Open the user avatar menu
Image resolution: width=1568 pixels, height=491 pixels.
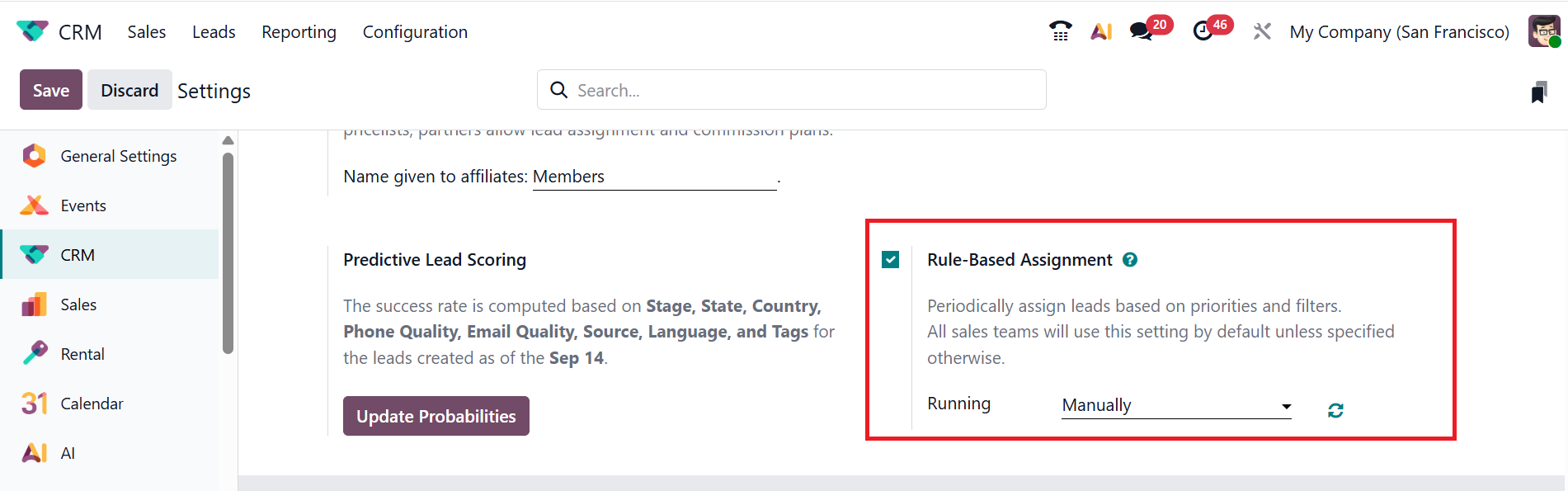[1544, 31]
